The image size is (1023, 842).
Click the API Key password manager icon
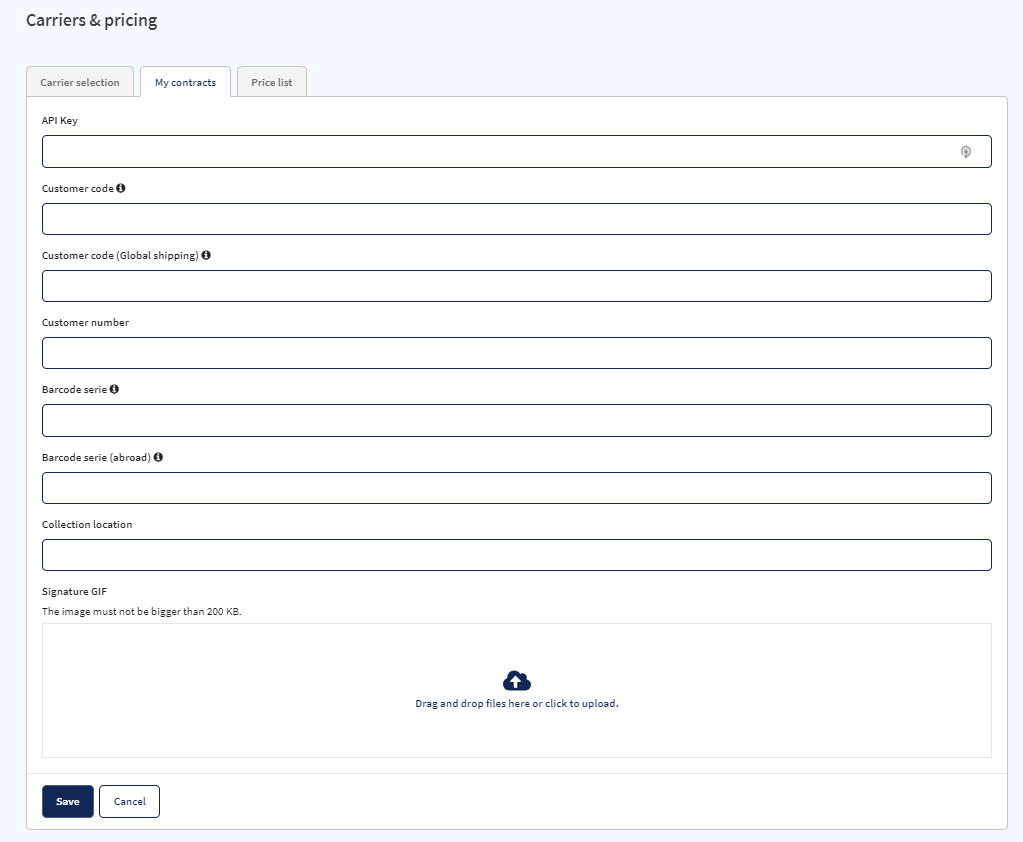click(x=966, y=152)
